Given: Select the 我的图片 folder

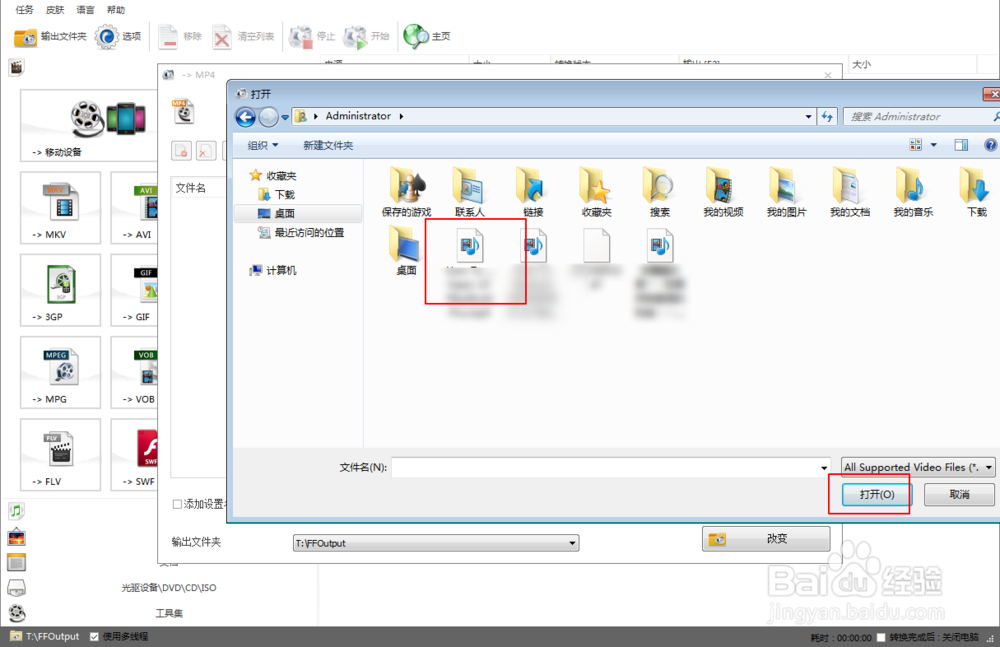Looking at the screenshot, I should tap(786, 192).
